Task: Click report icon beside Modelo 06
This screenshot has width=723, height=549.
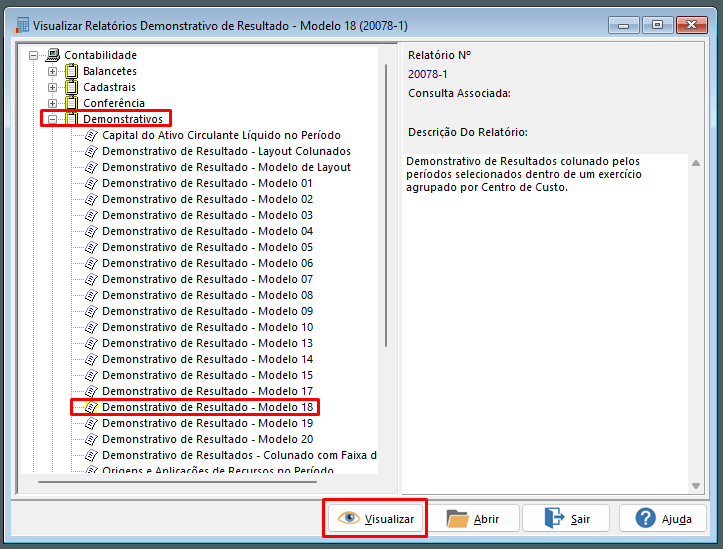Action: coord(91,263)
